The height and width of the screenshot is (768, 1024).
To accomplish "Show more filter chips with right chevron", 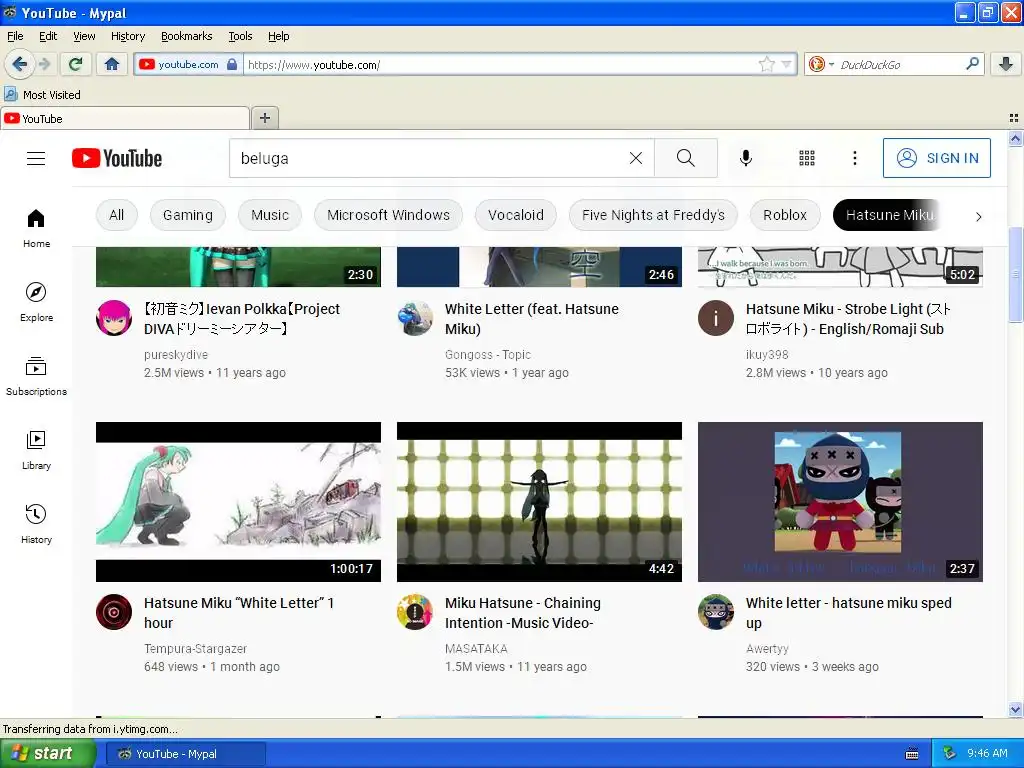I will tap(978, 216).
